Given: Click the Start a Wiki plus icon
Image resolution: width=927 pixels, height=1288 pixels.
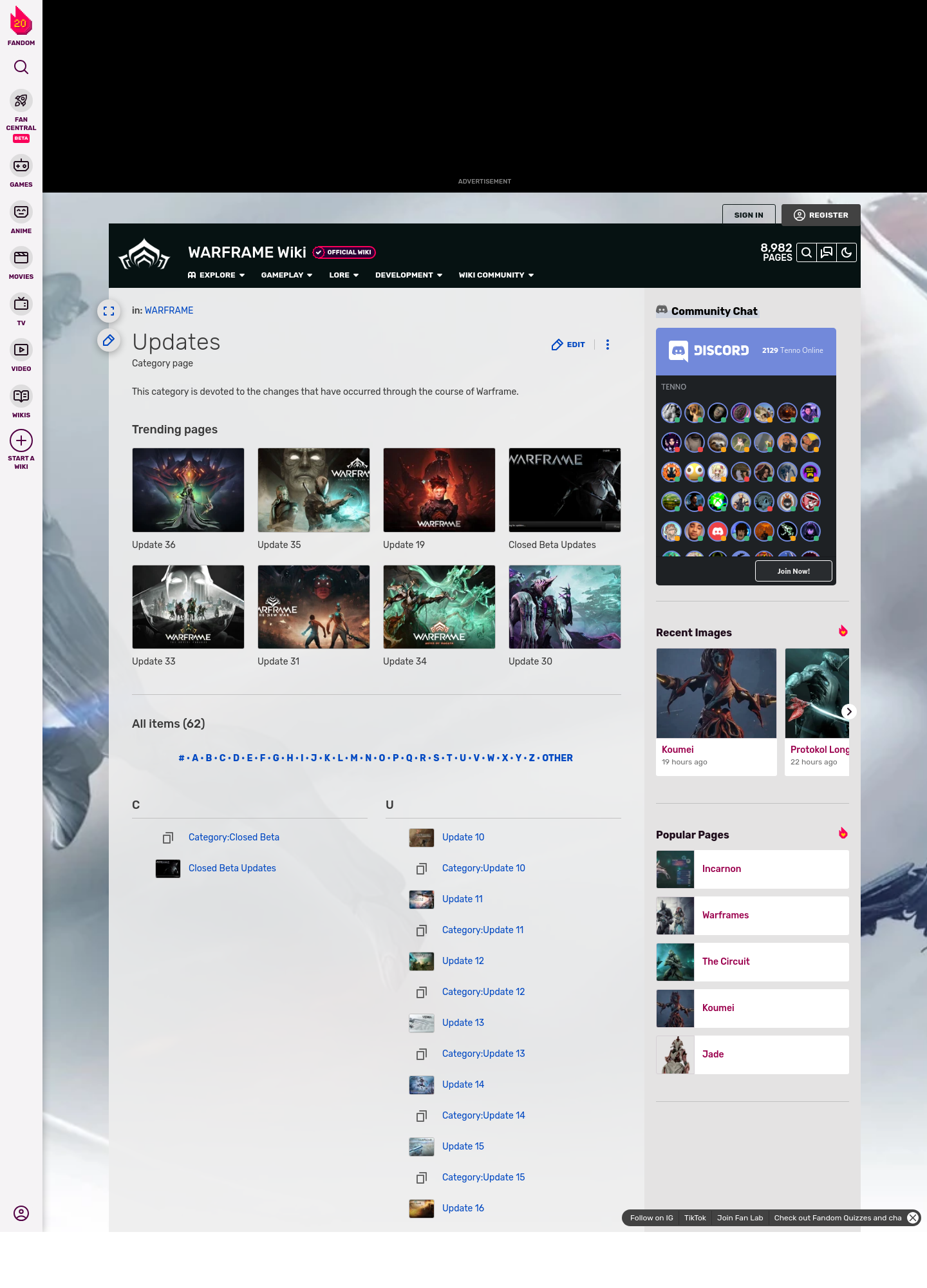Looking at the screenshot, I should pos(21,440).
